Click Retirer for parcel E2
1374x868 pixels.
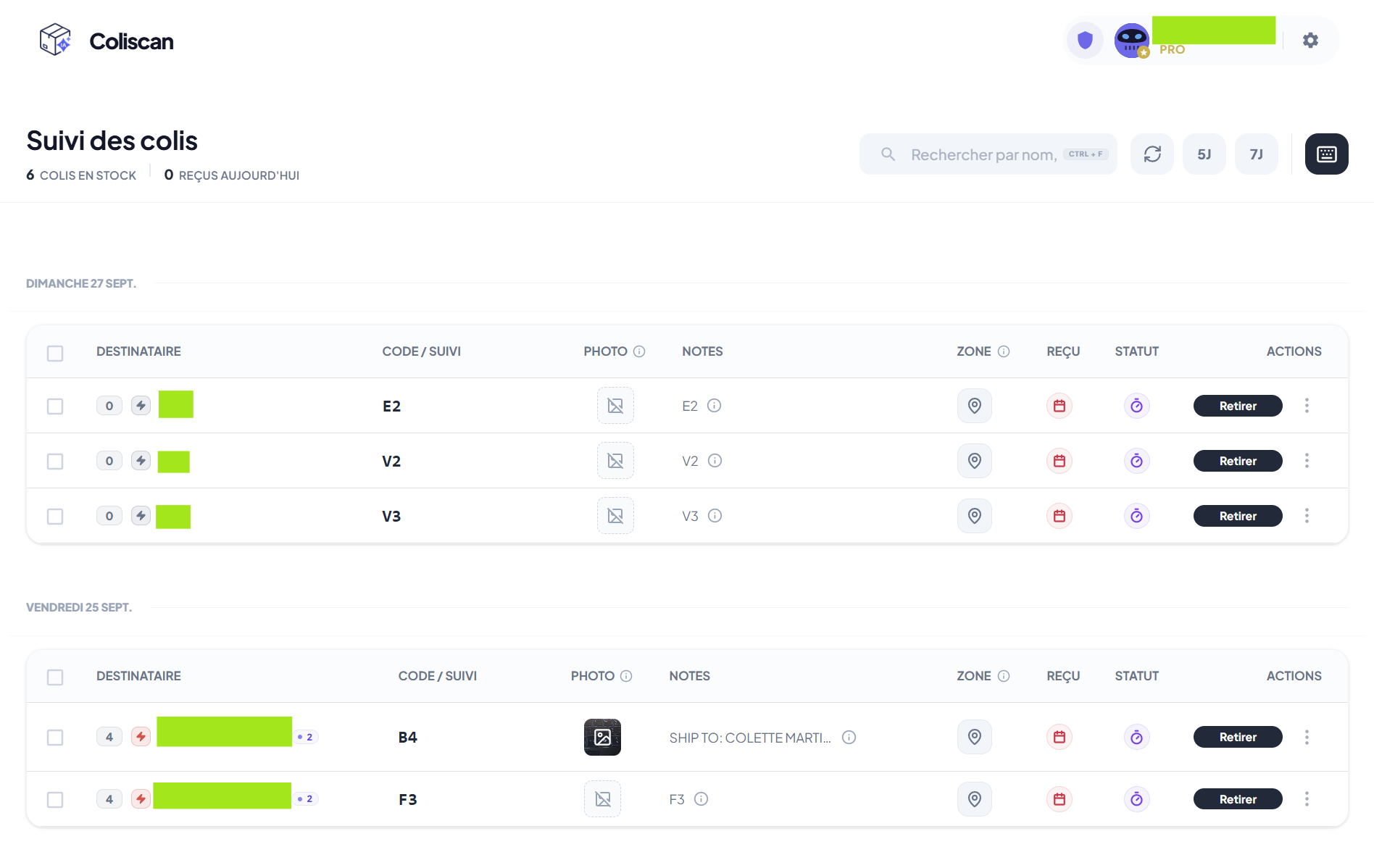pos(1238,406)
